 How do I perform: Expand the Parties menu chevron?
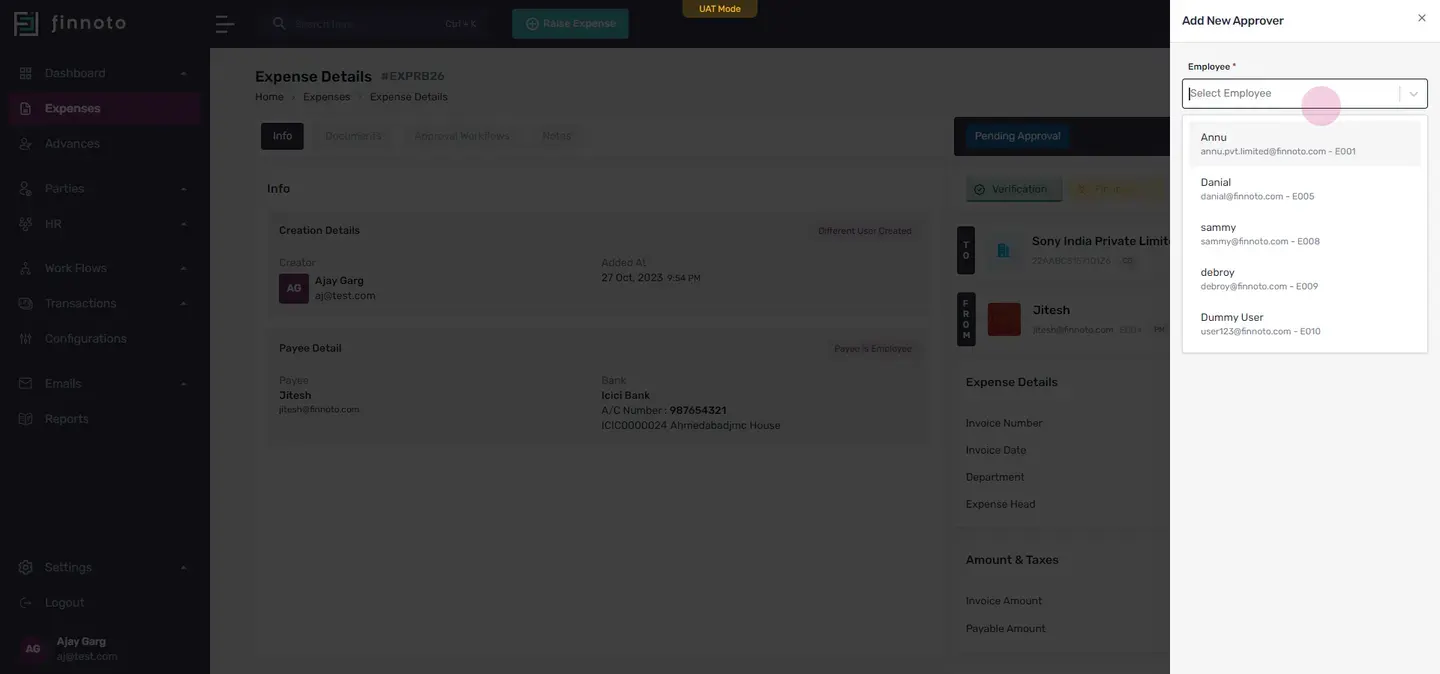[x=183, y=189]
